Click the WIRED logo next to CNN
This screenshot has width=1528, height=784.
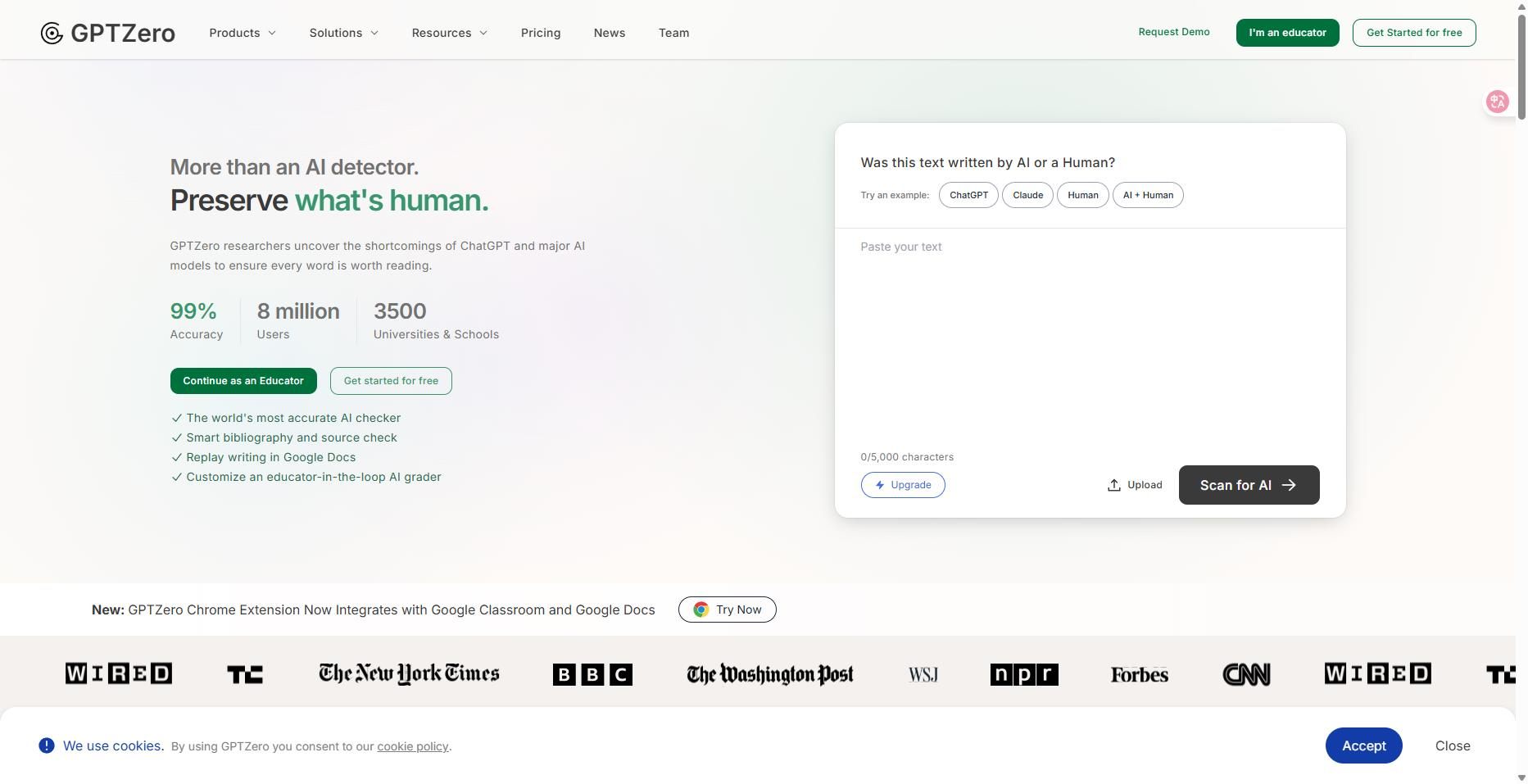pyautogui.click(x=1377, y=673)
